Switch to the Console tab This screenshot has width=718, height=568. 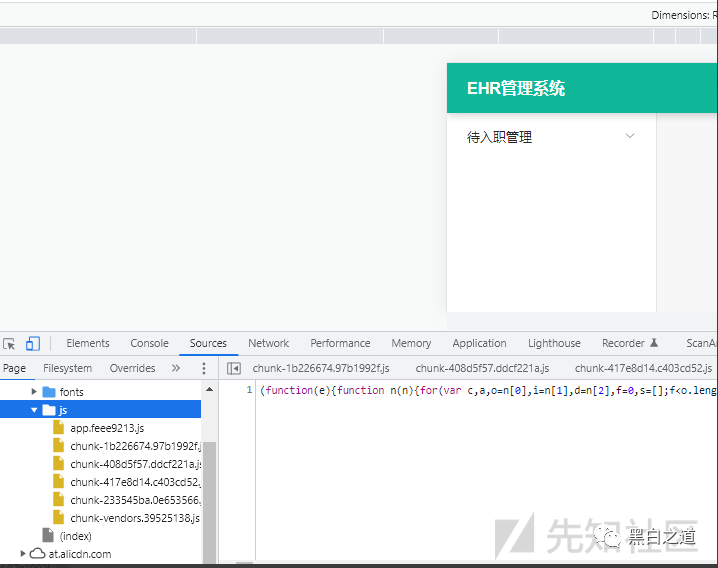pyautogui.click(x=149, y=344)
